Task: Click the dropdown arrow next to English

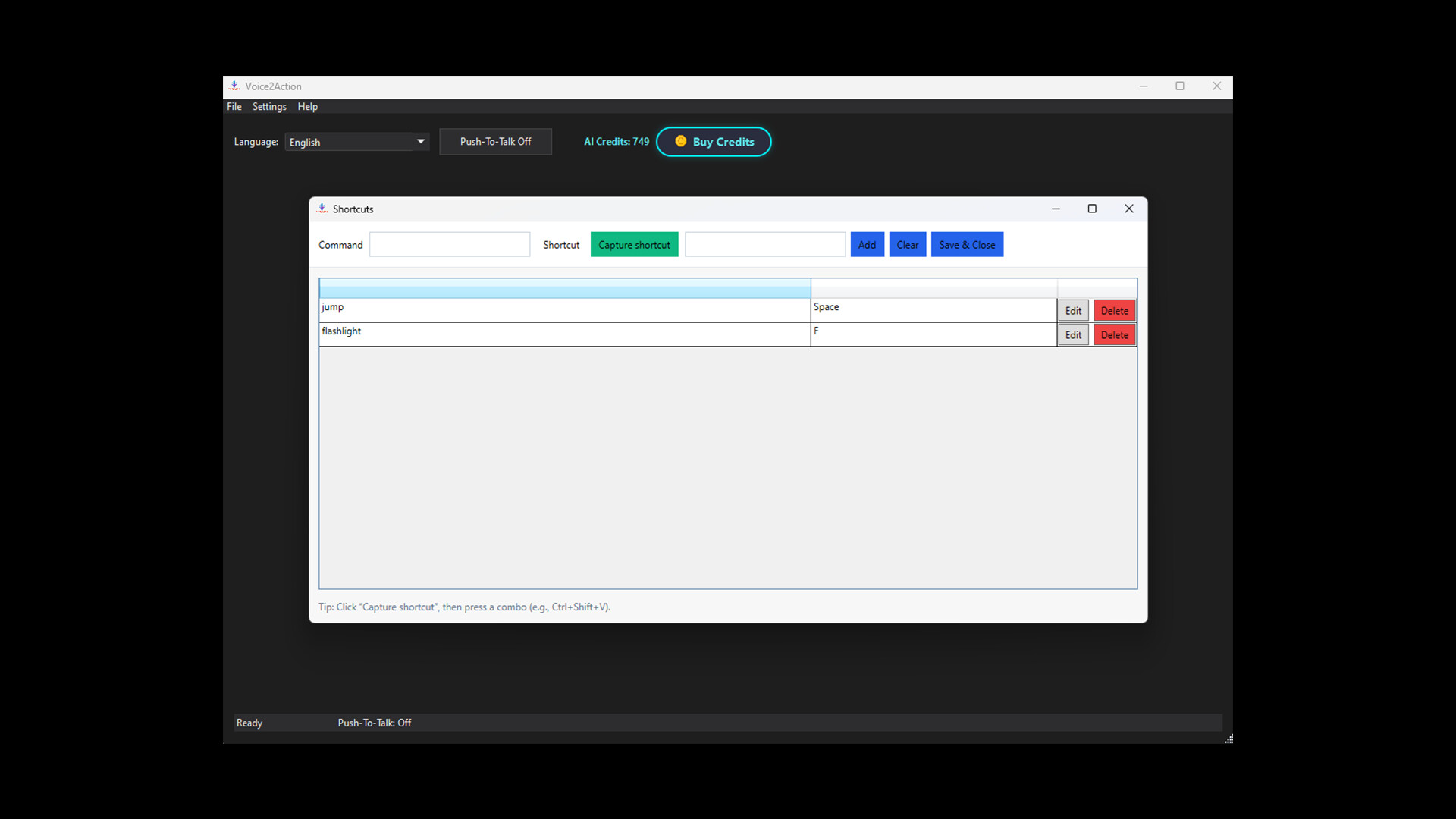Action: tap(419, 142)
